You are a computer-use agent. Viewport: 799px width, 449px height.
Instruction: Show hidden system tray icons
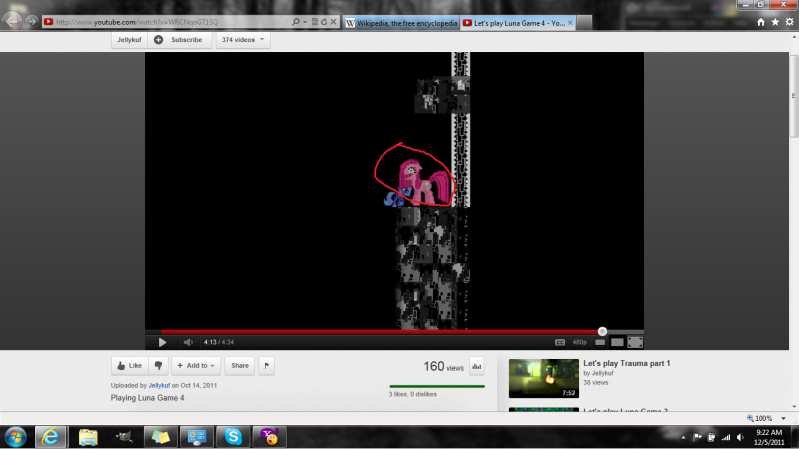[x=683, y=437]
